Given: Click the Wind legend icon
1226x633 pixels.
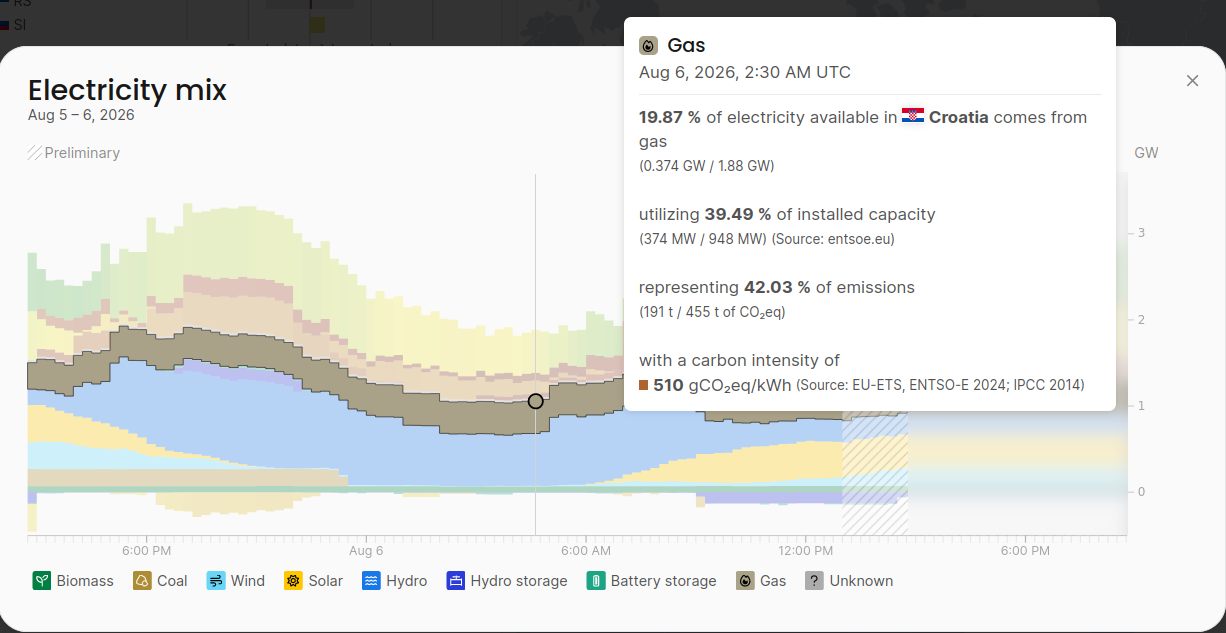Looking at the screenshot, I should tap(216, 581).
